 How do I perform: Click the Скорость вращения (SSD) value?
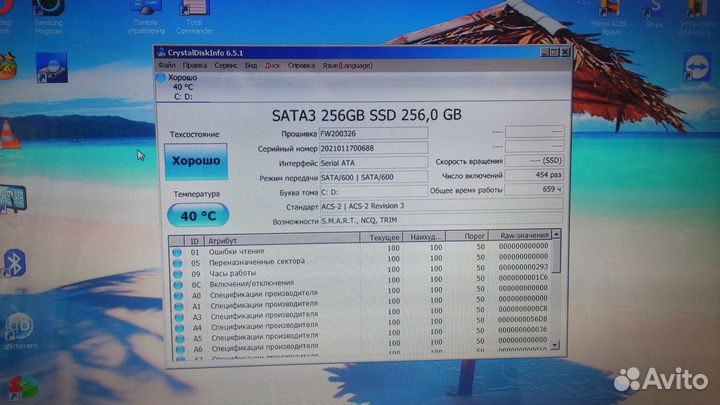534,161
